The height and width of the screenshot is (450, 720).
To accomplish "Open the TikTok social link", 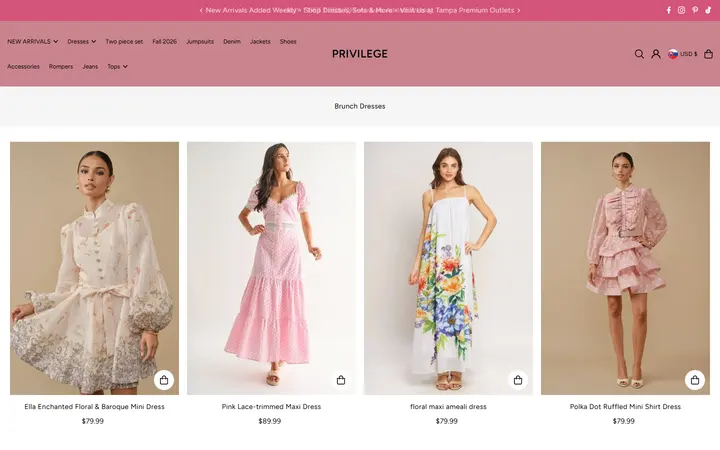I will tap(708, 10).
